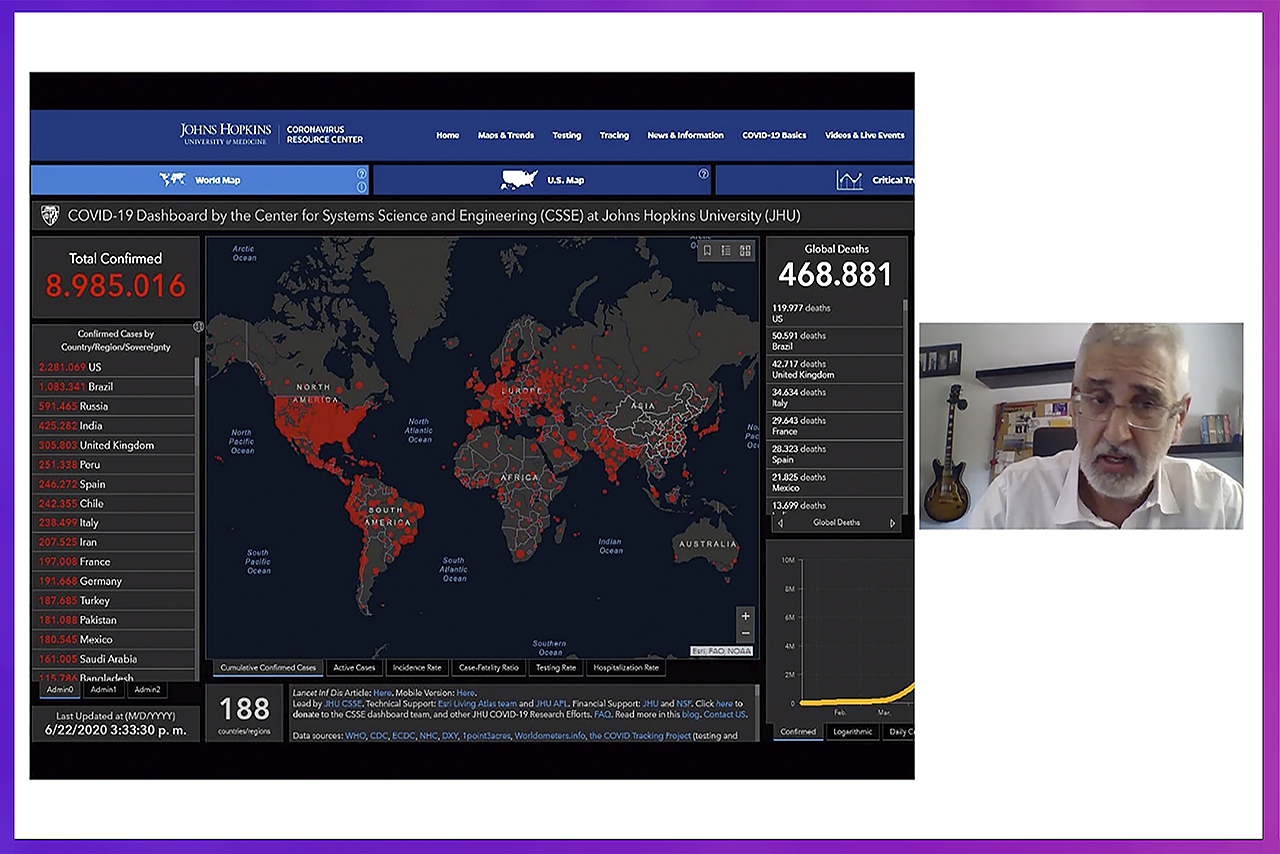Select the Admin0 list tab
This screenshot has height=854, width=1280.
point(60,689)
